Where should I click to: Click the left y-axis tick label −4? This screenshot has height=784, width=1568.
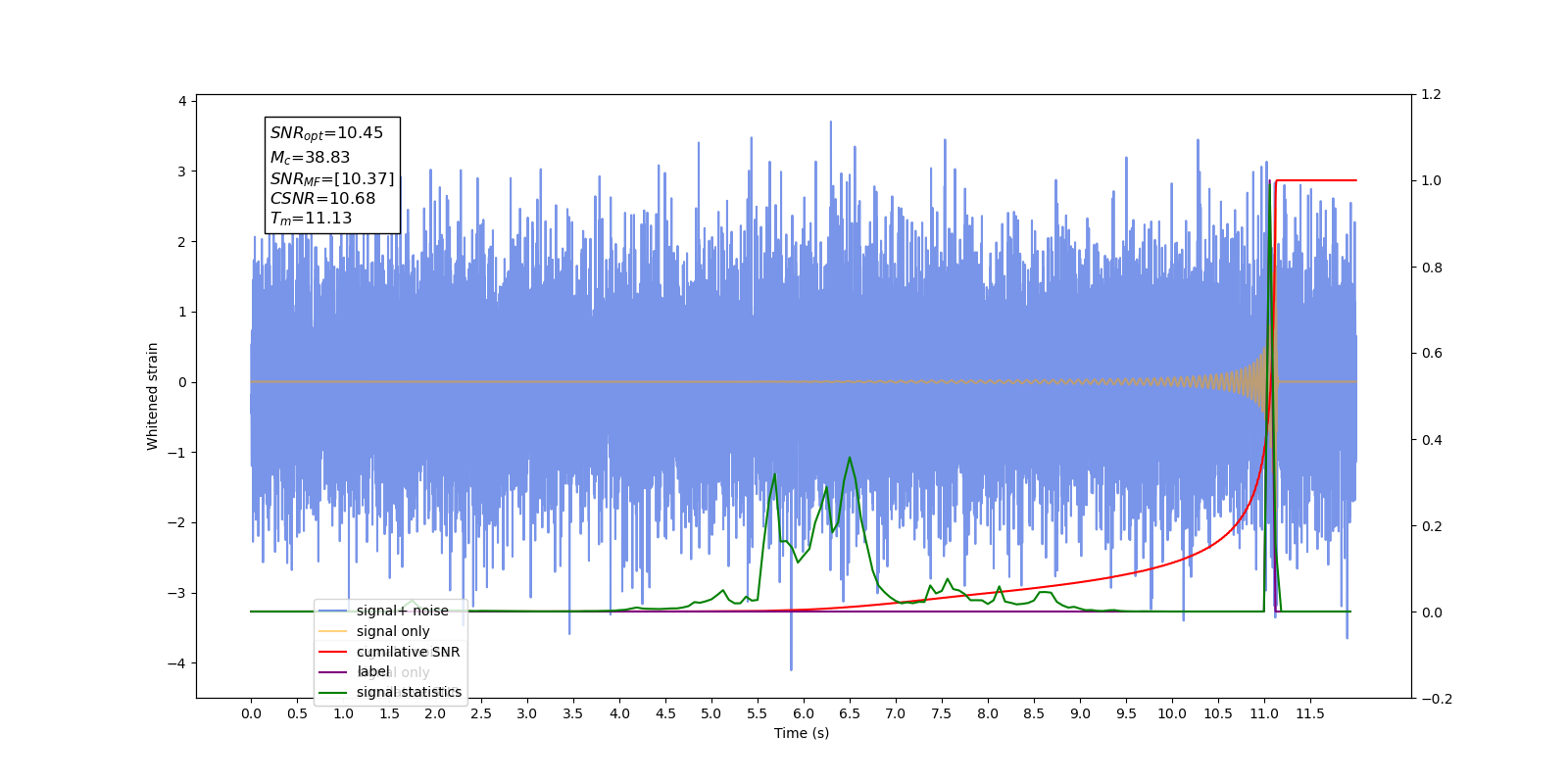(176, 663)
